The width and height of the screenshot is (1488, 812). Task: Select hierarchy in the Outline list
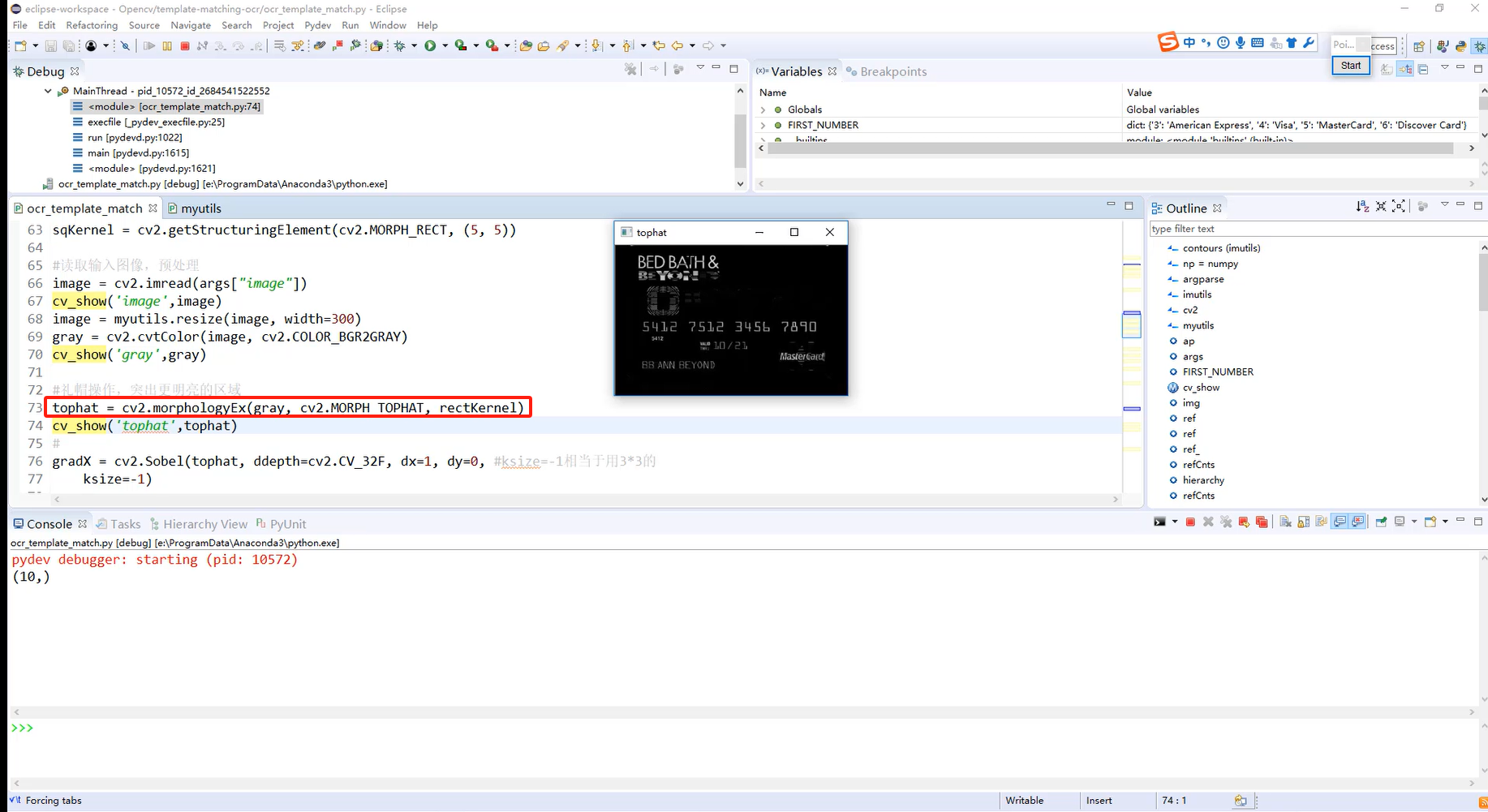pos(1202,480)
